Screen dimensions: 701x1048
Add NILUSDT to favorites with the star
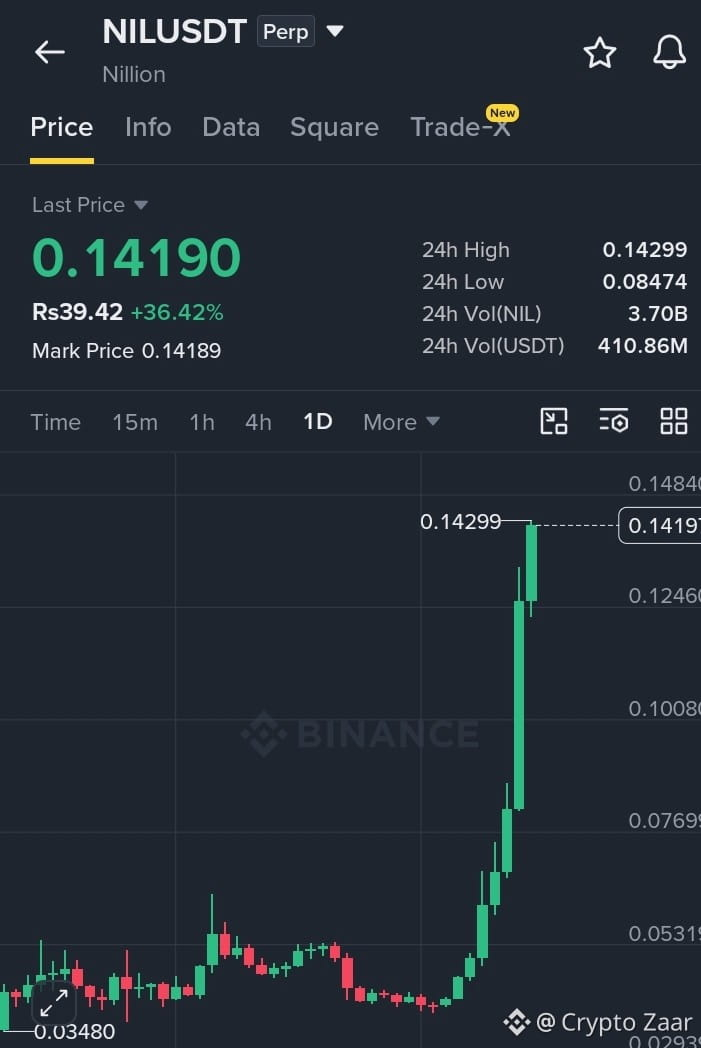pyautogui.click(x=599, y=53)
